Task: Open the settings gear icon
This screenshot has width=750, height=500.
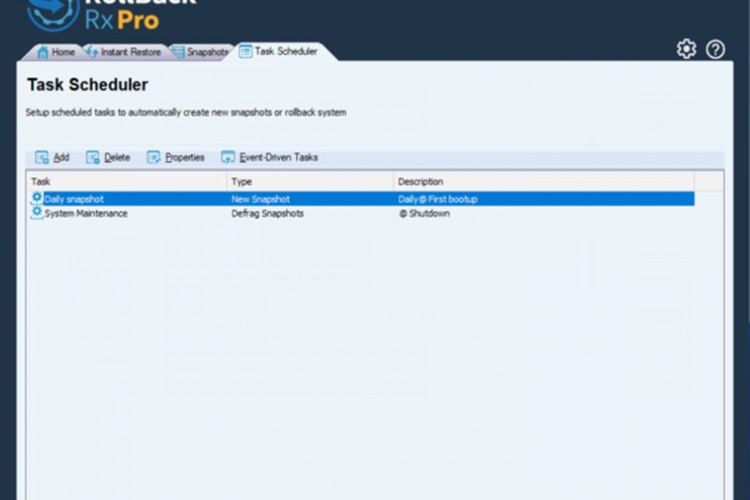Action: [686, 49]
